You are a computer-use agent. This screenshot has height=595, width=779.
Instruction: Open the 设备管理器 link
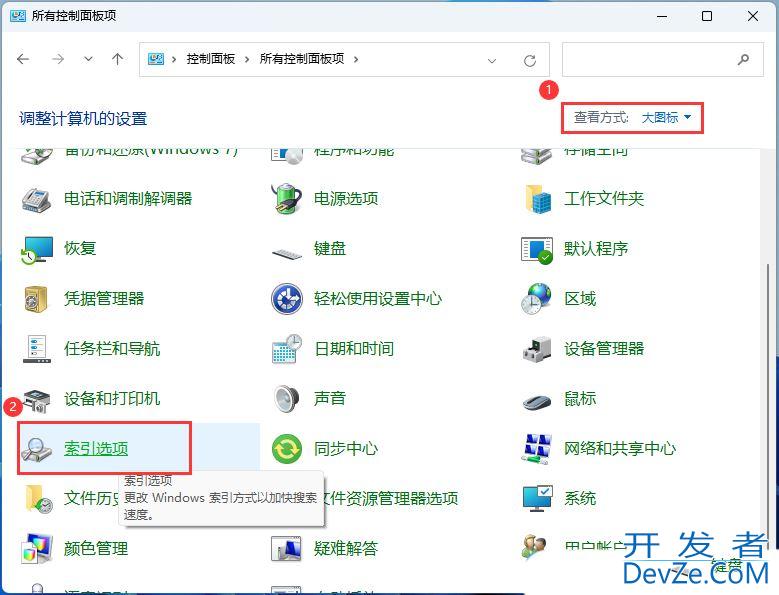604,349
